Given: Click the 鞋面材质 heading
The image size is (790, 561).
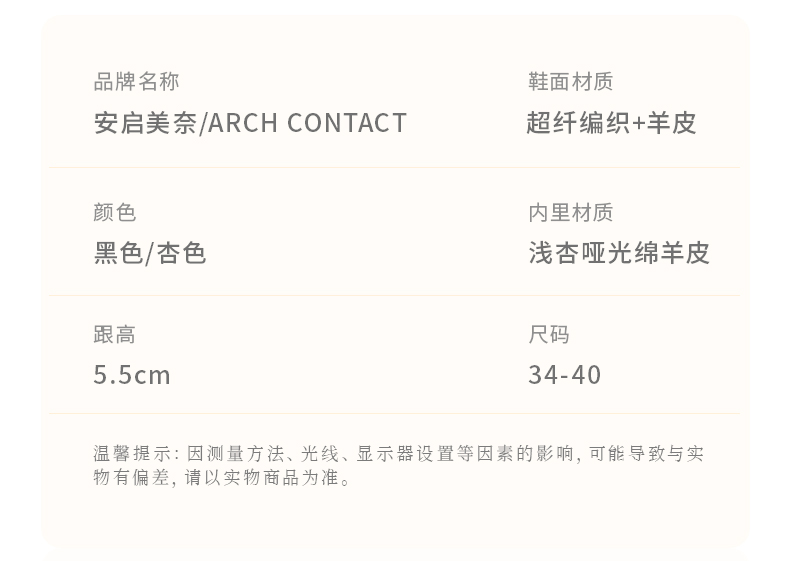Looking at the screenshot, I should pyautogui.click(x=570, y=82).
